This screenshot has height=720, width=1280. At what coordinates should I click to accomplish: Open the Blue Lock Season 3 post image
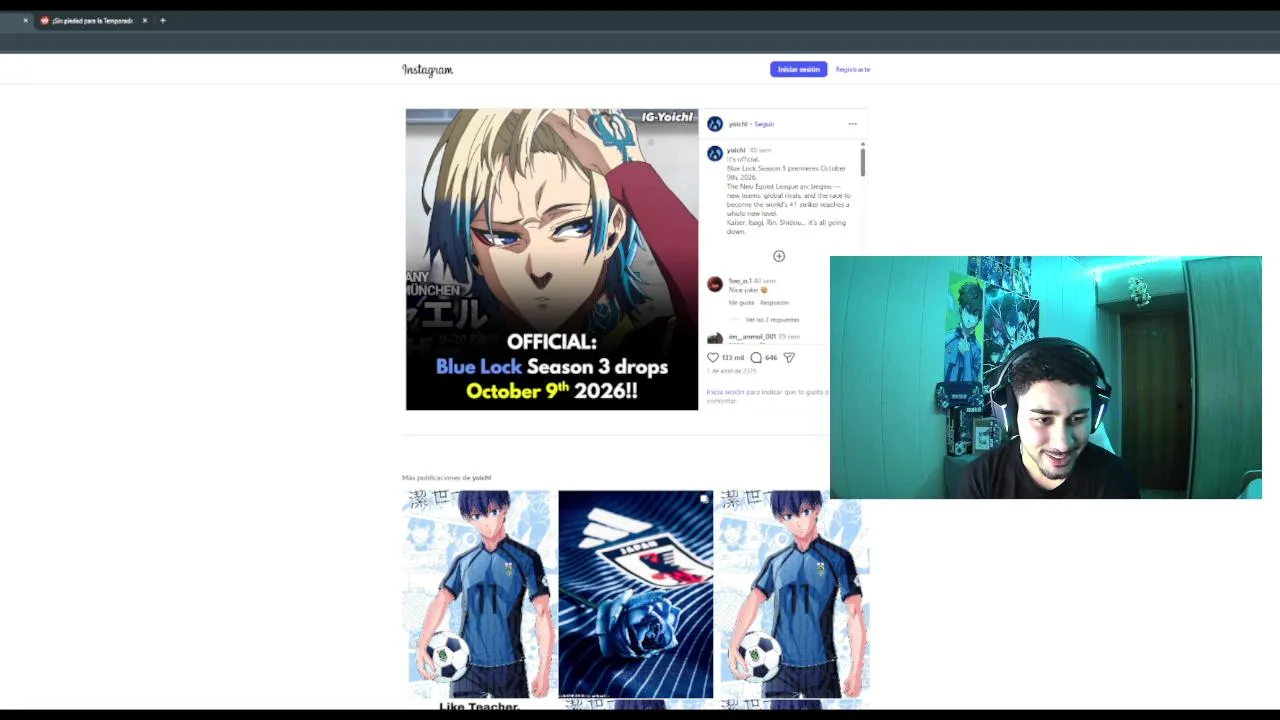[x=552, y=259]
